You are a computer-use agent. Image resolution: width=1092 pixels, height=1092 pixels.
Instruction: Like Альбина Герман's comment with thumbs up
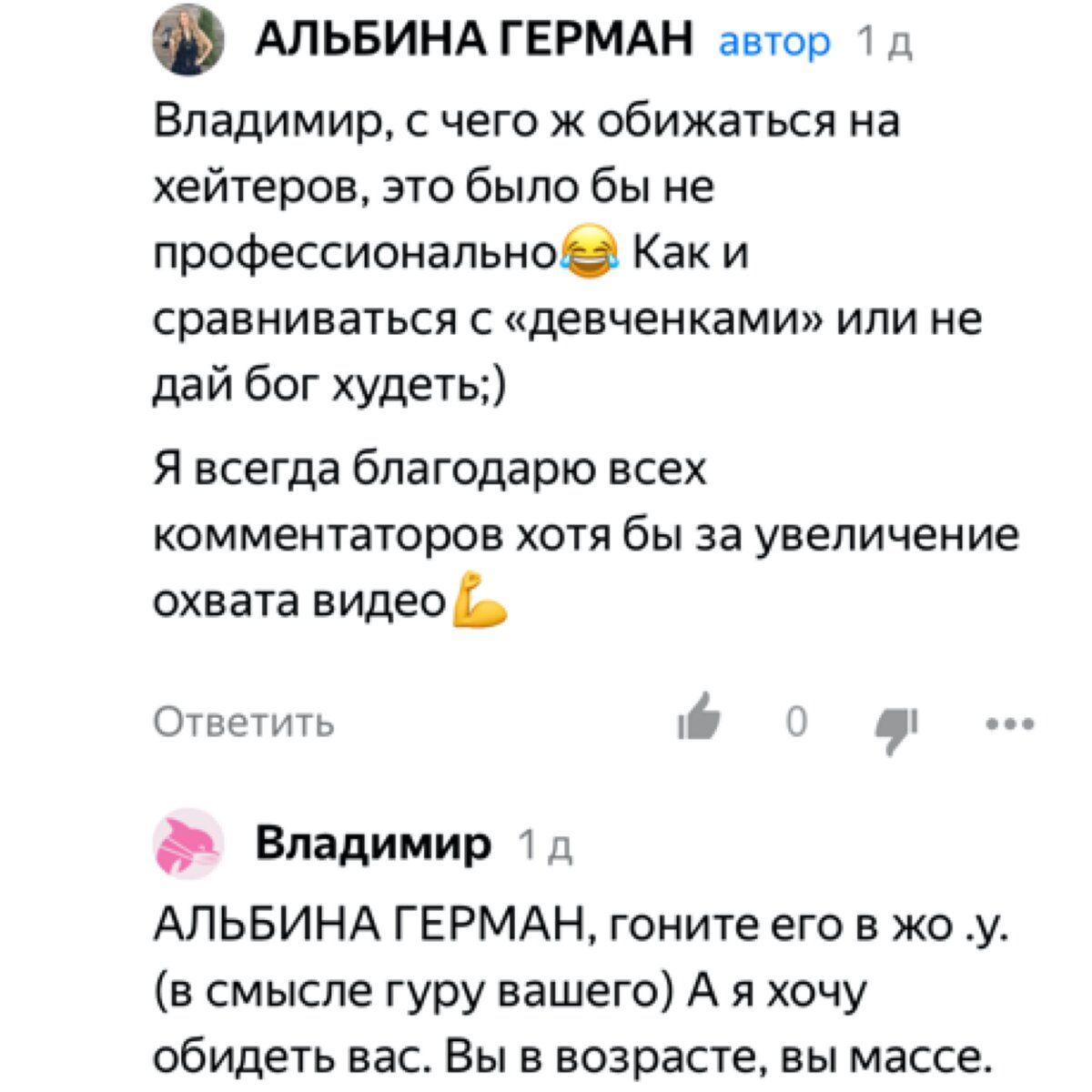coord(699,722)
